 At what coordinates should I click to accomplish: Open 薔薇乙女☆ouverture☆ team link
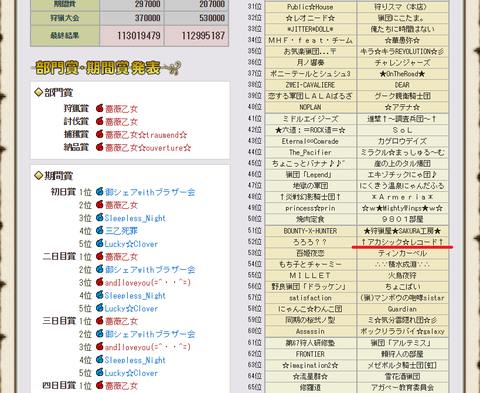tap(148, 148)
